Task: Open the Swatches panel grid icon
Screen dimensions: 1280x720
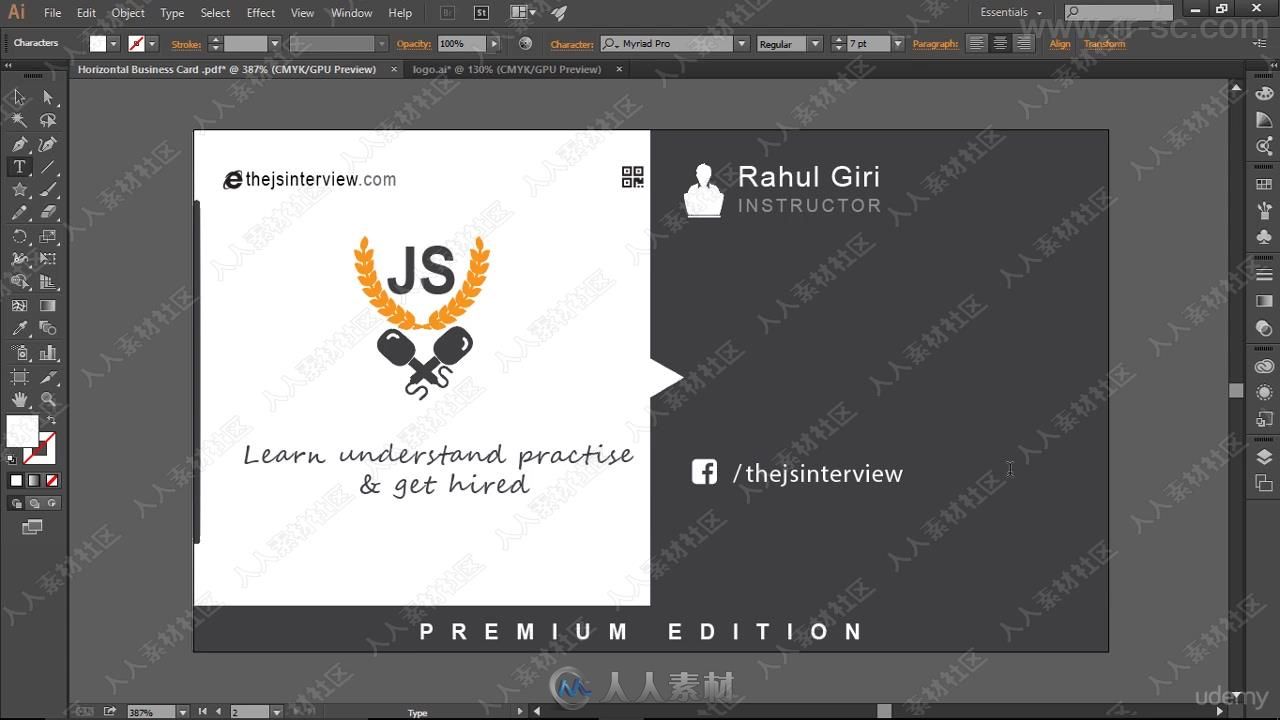Action: pyautogui.click(x=1264, y=185)
